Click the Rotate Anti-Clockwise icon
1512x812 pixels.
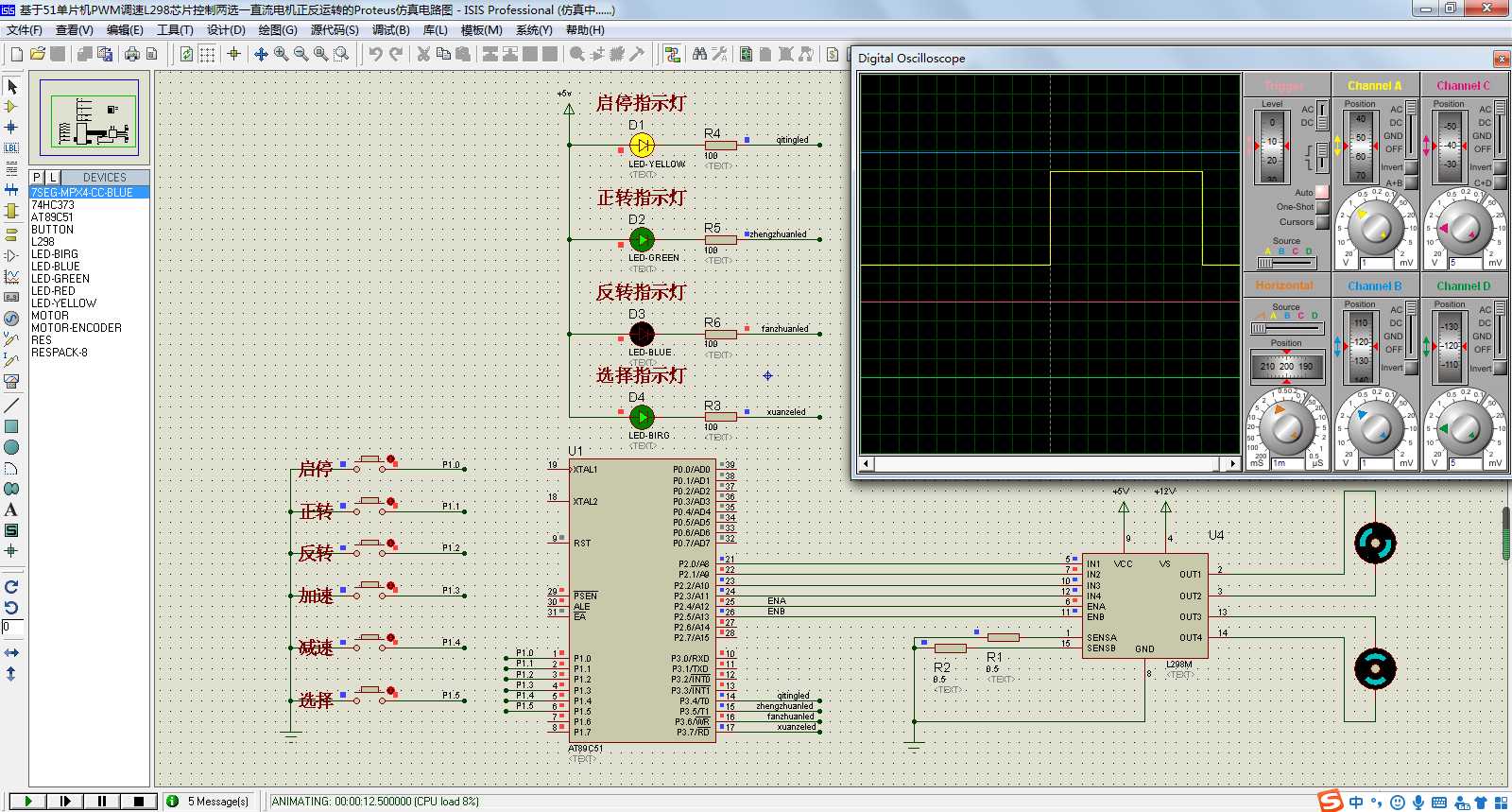point(11,608)
